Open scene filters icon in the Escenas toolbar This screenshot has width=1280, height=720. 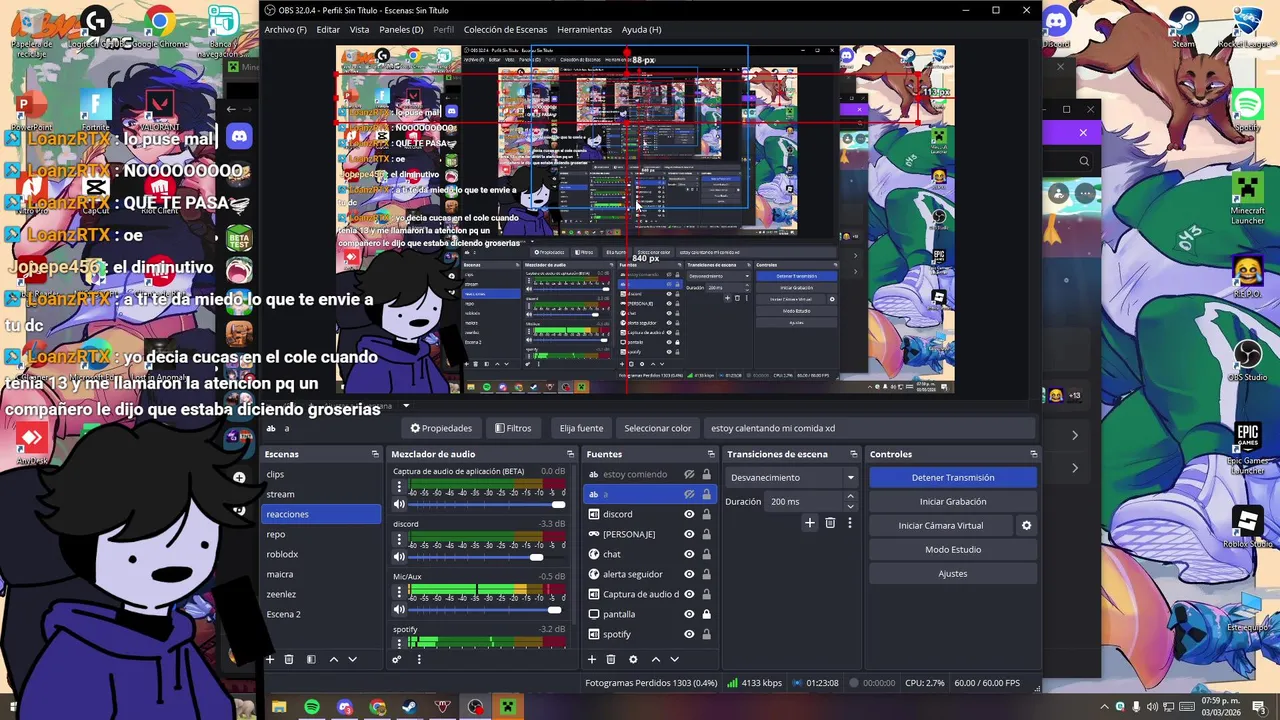[x=311, y=659]
